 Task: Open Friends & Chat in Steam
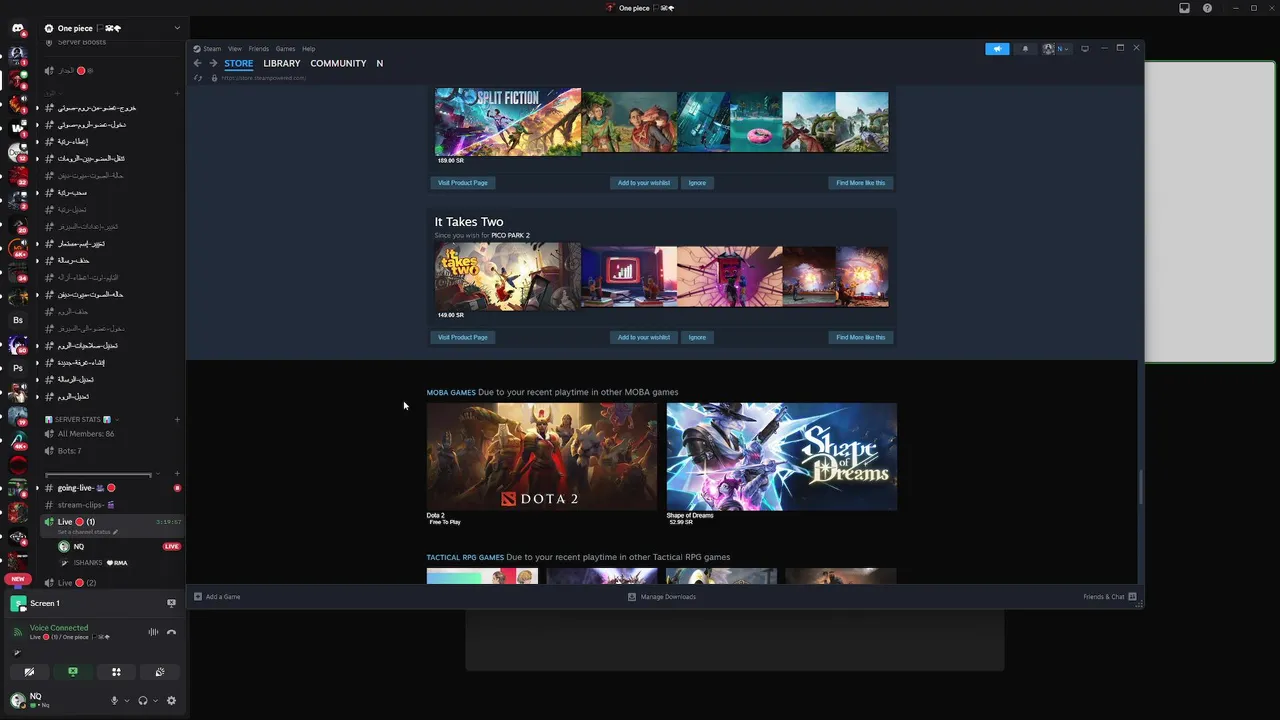click(x=1110, y=597)
